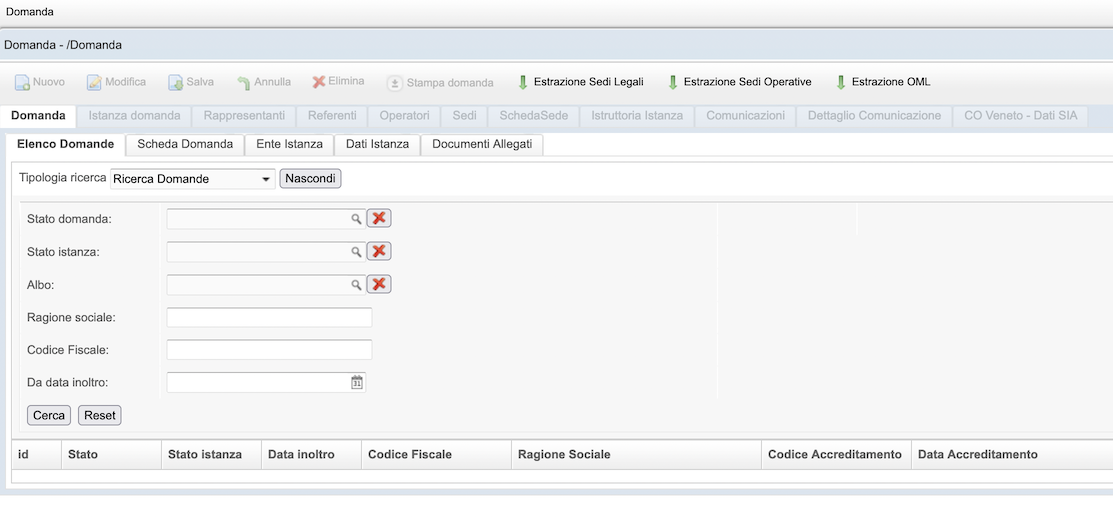Click the Reset button
The height and width of the screenshot is (517, 1113).
pos(100,415)
